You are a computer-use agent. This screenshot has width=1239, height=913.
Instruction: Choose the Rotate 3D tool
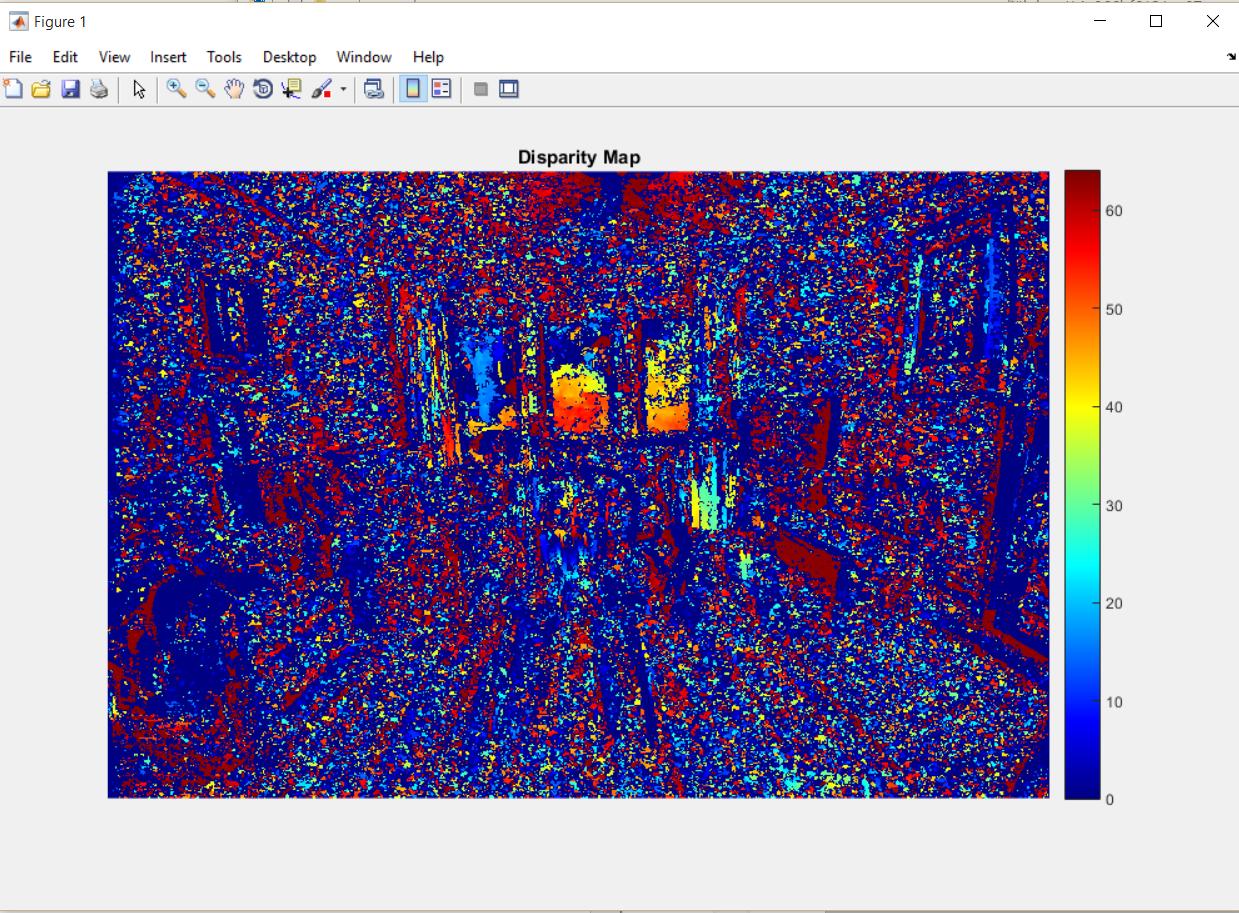tap(263, 89)
